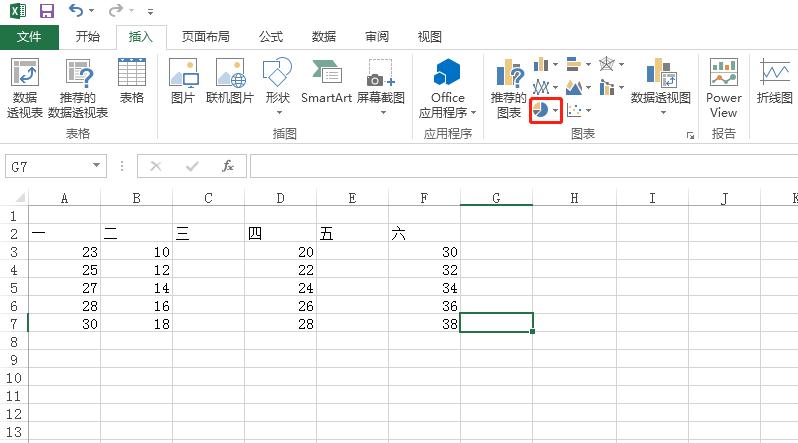This screenshot has height=443, width=798.
Task: Click the Excel application icon
Action: (x=18, y=11)
